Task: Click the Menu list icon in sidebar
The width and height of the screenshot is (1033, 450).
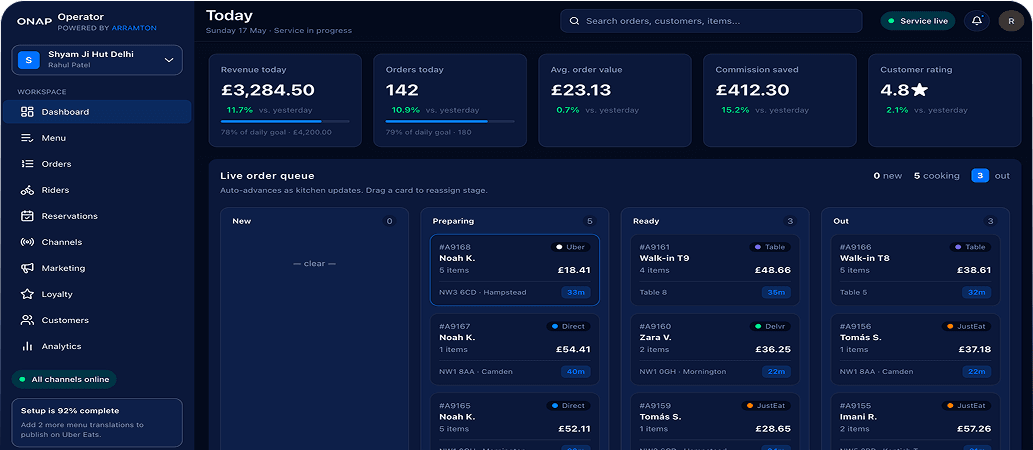Action: 27,138
